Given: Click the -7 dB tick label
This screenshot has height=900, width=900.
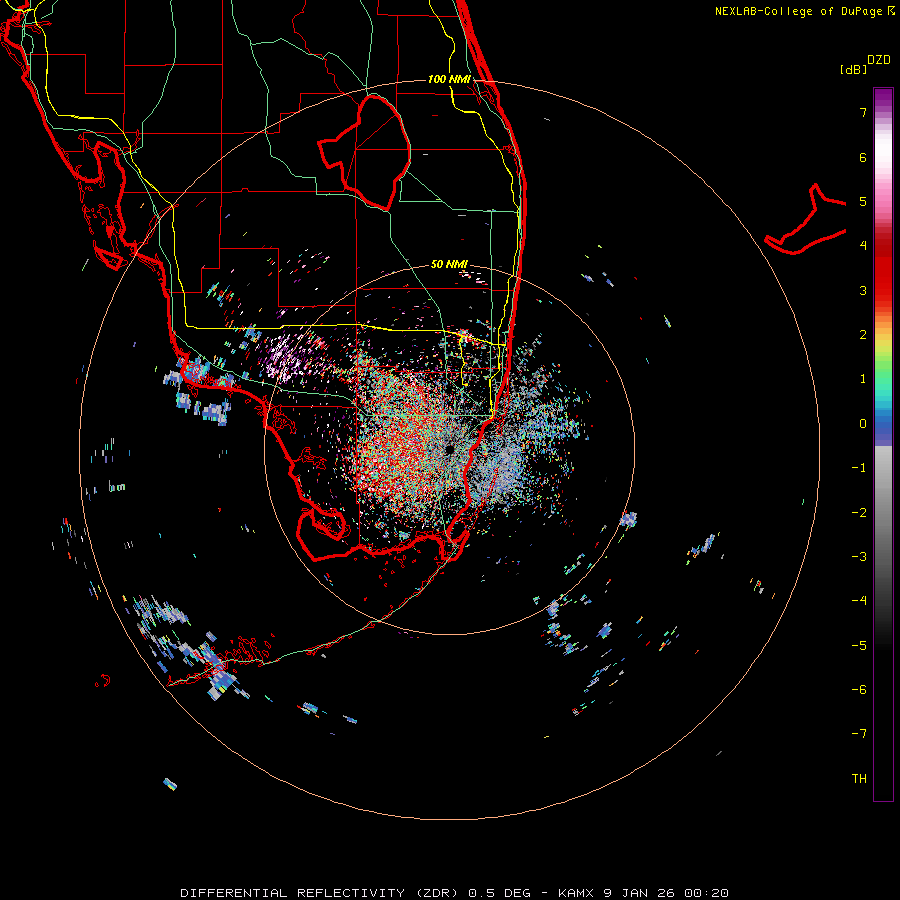Looking at the screenshot, I should click(859, 734).
